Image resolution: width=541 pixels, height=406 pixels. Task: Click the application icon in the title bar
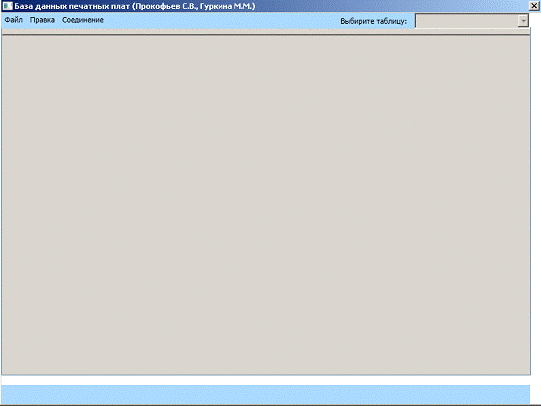pyautogui.click(x=7, y=6)
